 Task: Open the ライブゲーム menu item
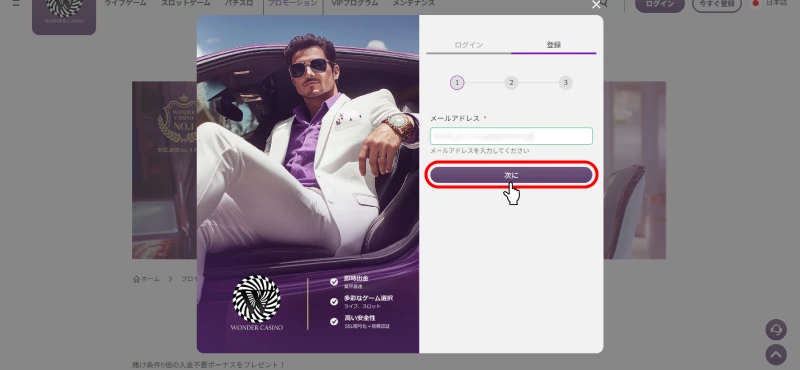pos(125,3)
